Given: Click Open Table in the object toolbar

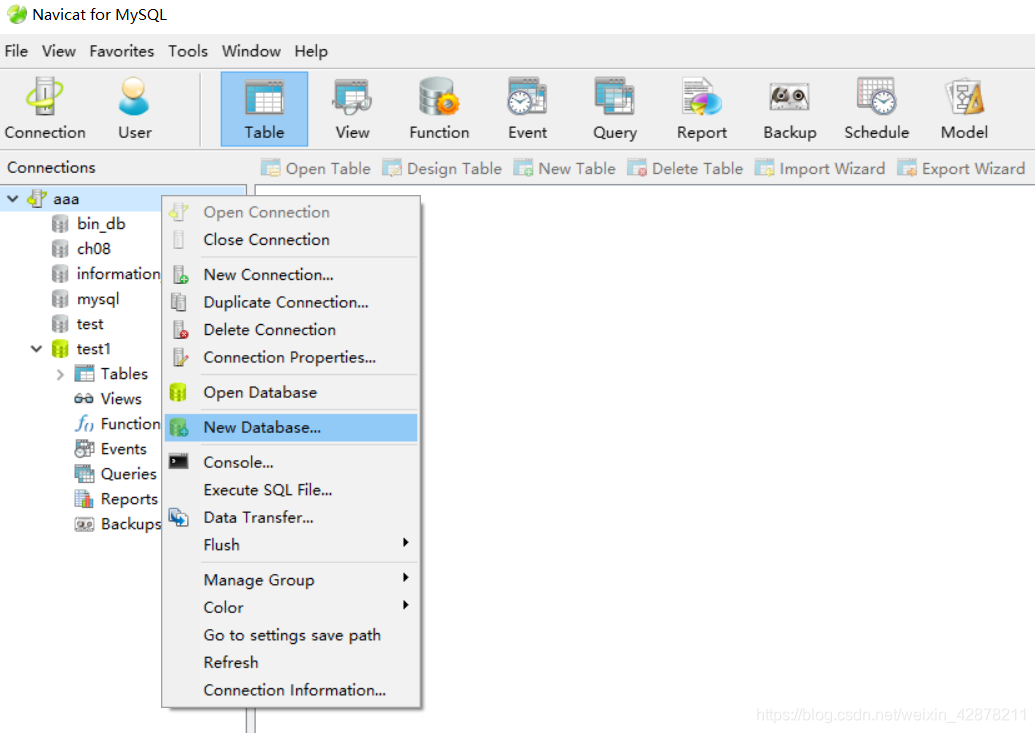Looking at the screenshot, I should point(316,169).
